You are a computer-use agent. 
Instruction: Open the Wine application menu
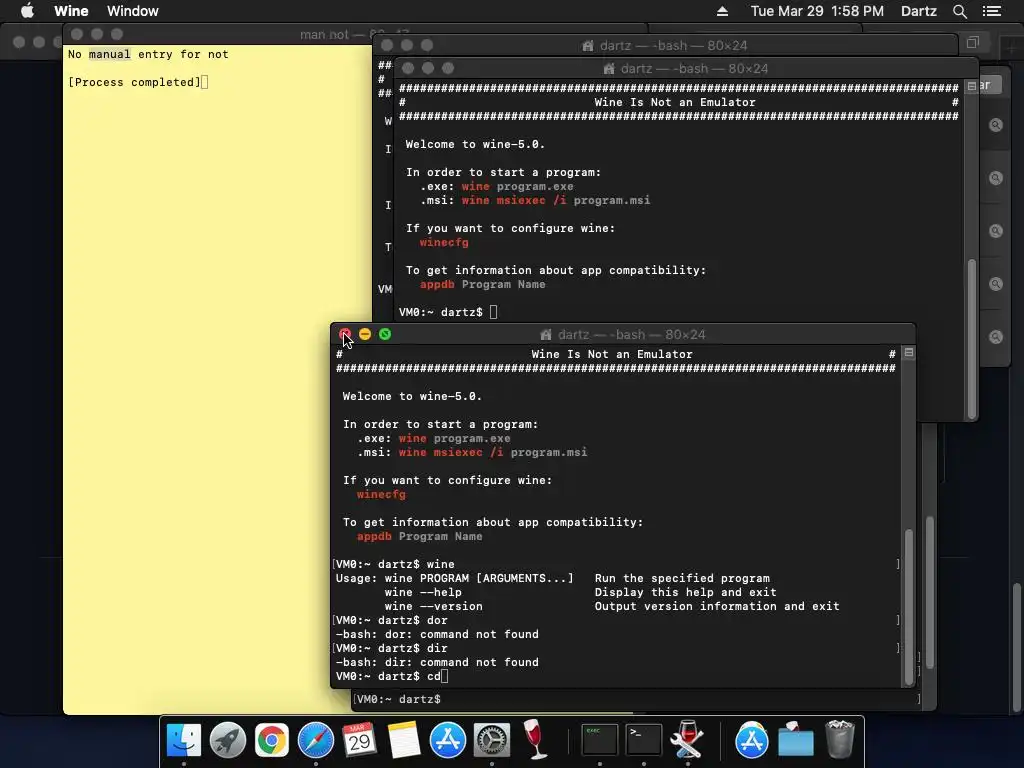click(71, 11)
